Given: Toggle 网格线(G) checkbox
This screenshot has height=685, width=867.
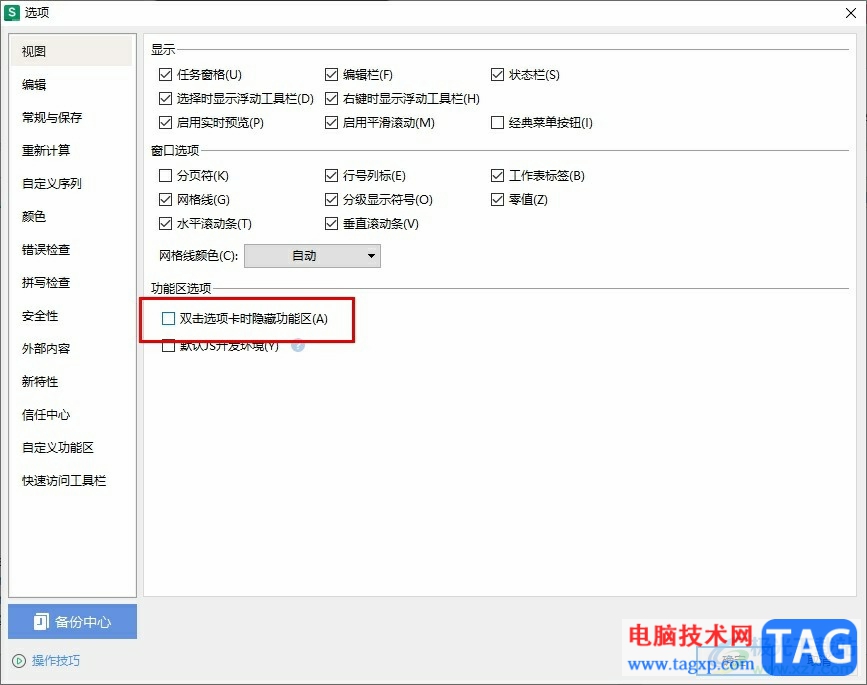Looking at the screenshot, I should 165,199.
